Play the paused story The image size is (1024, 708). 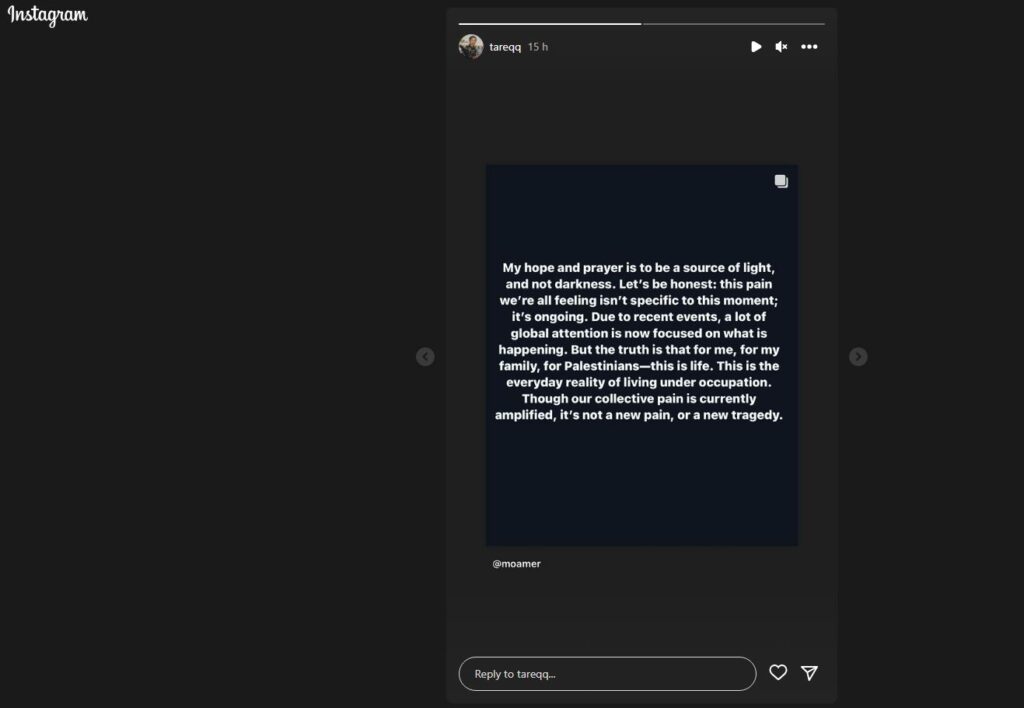coord(756,46)
